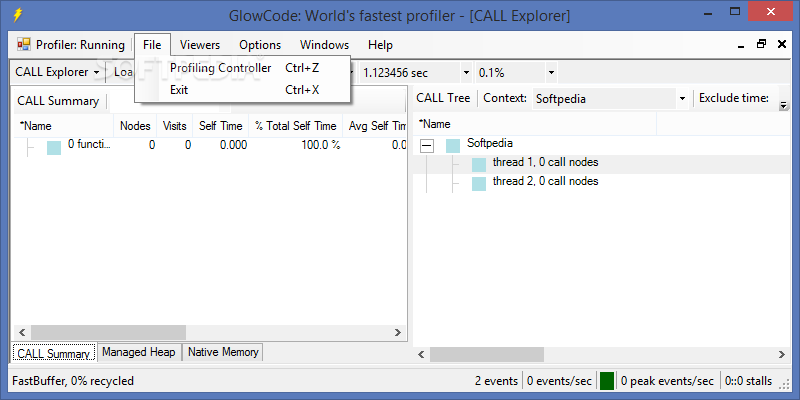Click the 0 peak events/sec status entry
The image size is (800, 400).
(667, 381)
